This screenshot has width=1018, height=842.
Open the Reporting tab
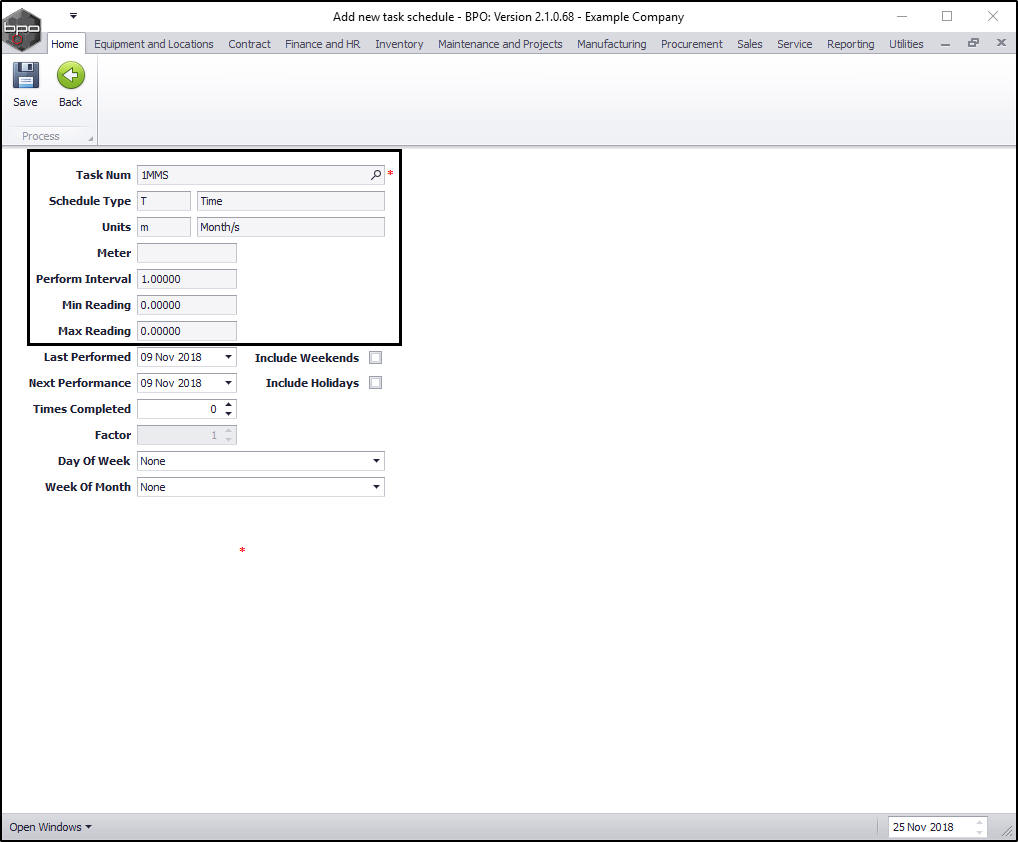850,43
